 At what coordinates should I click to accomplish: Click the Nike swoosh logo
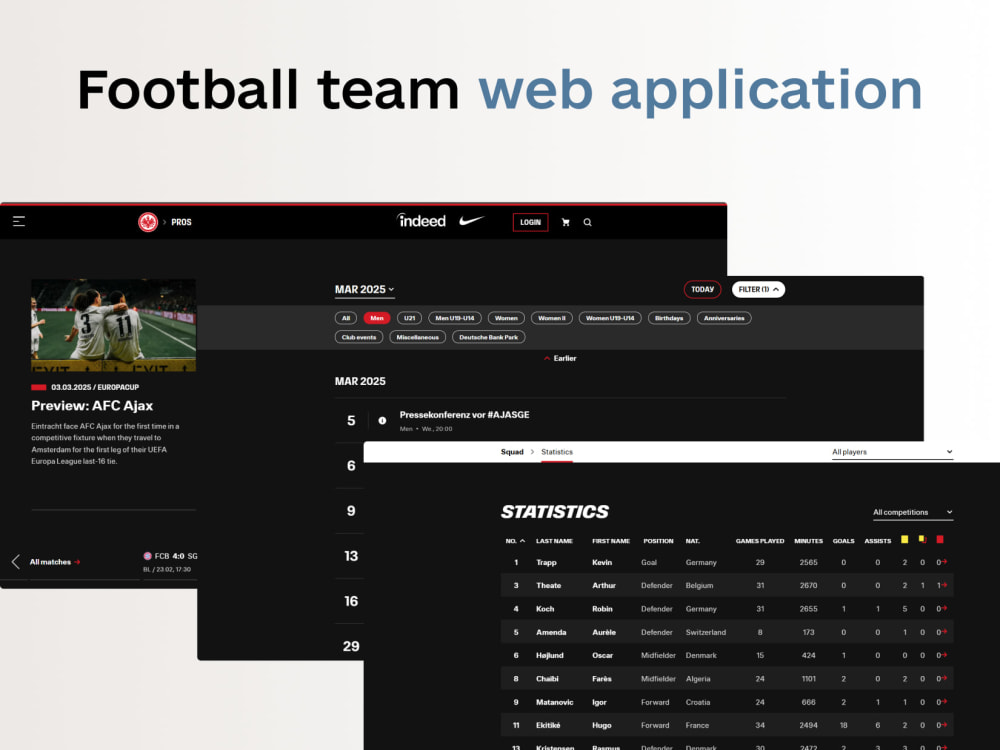tap(472, 221)
